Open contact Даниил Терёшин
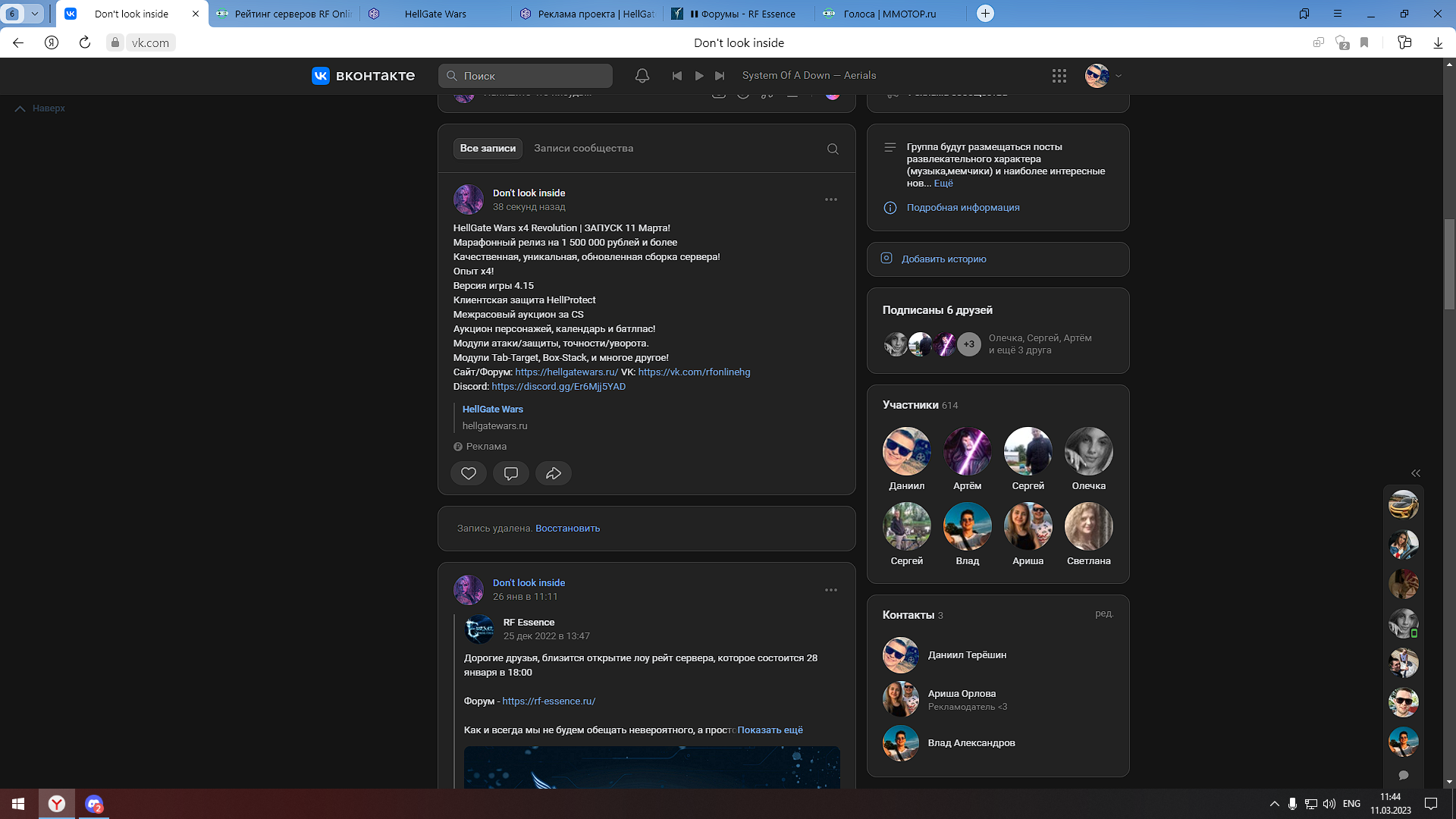Viewport: 1456px width, 819px height. tap(967, 655)
